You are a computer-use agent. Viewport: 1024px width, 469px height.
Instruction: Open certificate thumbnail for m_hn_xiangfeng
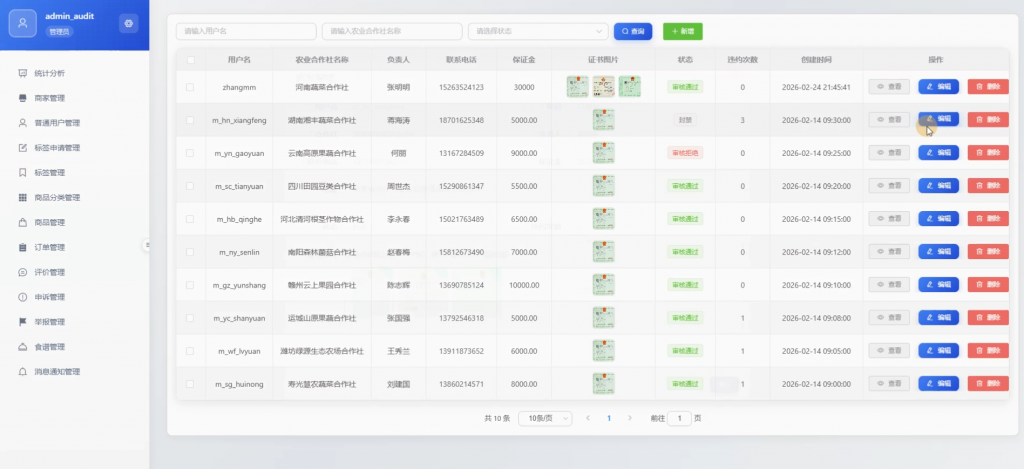coord(603,120)
